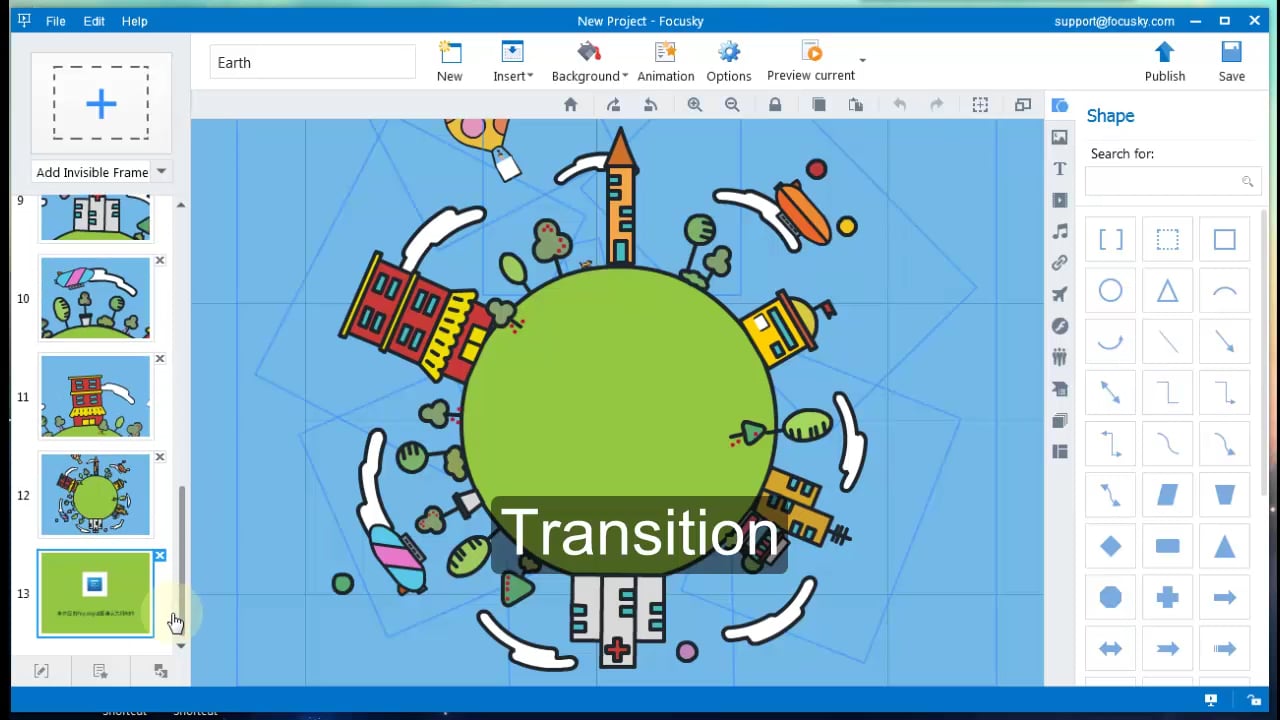Open the Shape panel from sidebar

1060,106
